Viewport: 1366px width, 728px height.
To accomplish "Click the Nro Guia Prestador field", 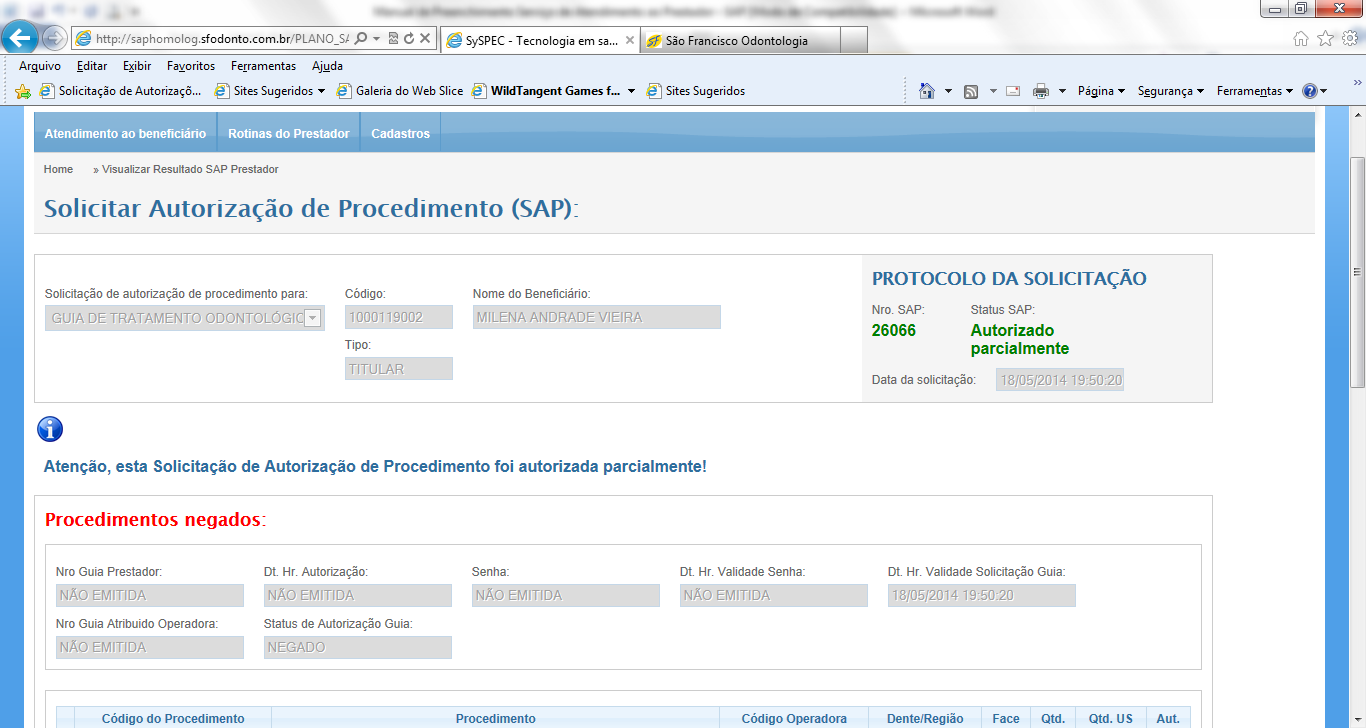I will (150, 595).
